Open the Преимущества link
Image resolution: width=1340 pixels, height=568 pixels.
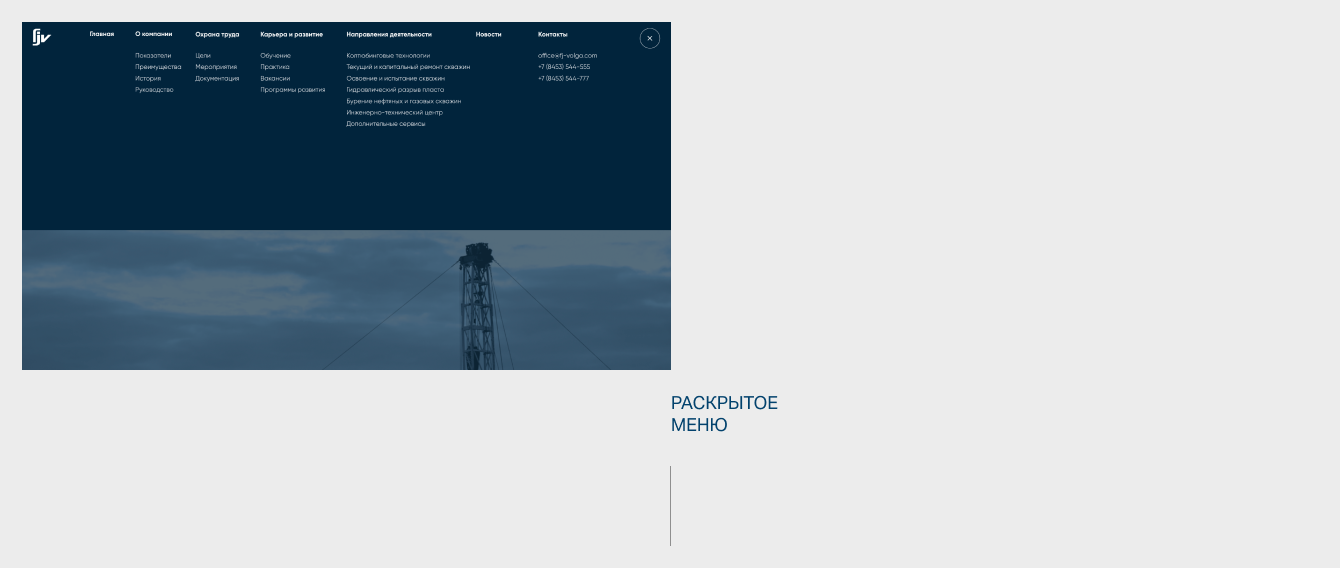pos(158,67)
